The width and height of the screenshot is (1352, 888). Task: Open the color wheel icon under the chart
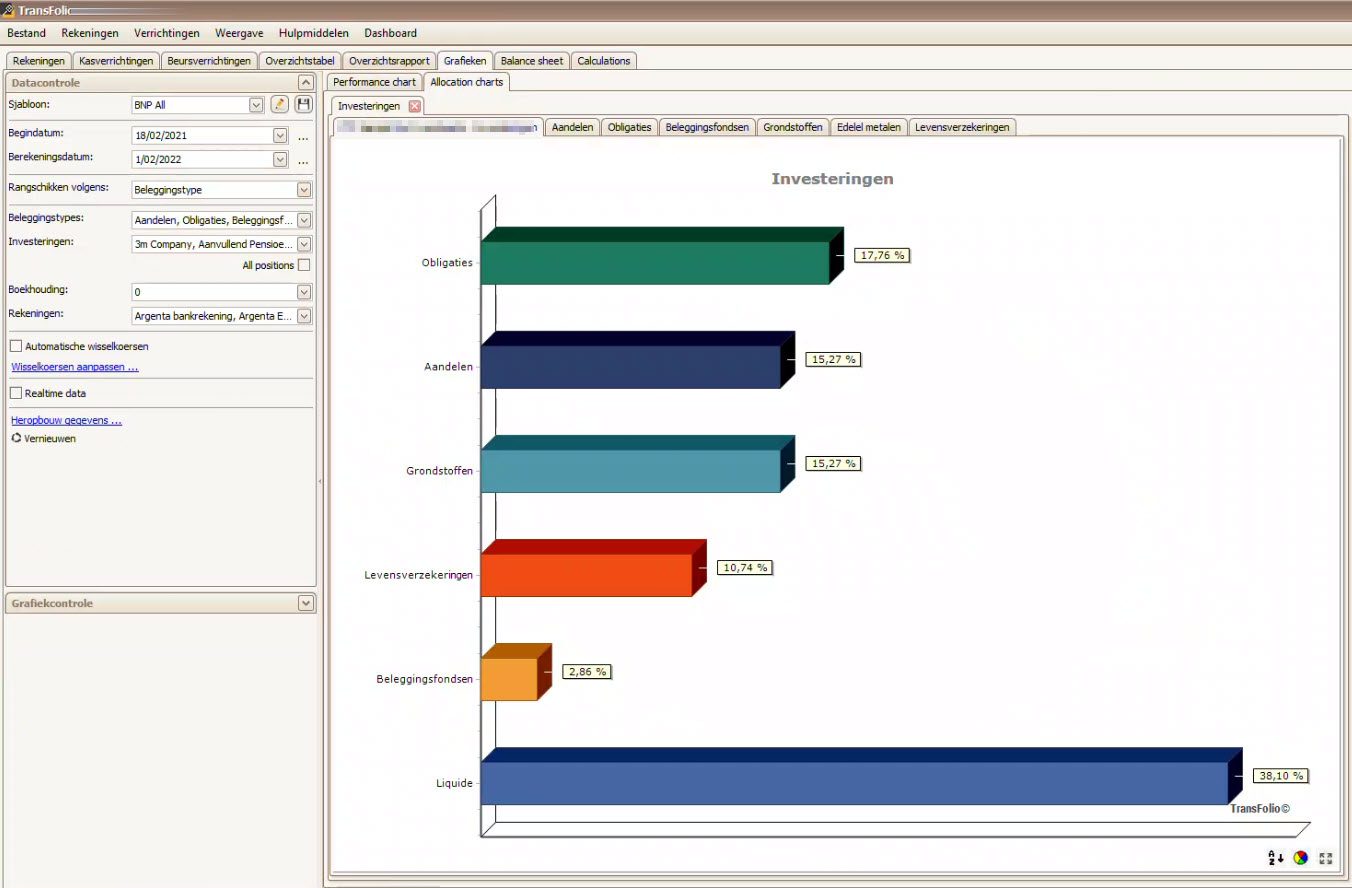point(1300,858)
